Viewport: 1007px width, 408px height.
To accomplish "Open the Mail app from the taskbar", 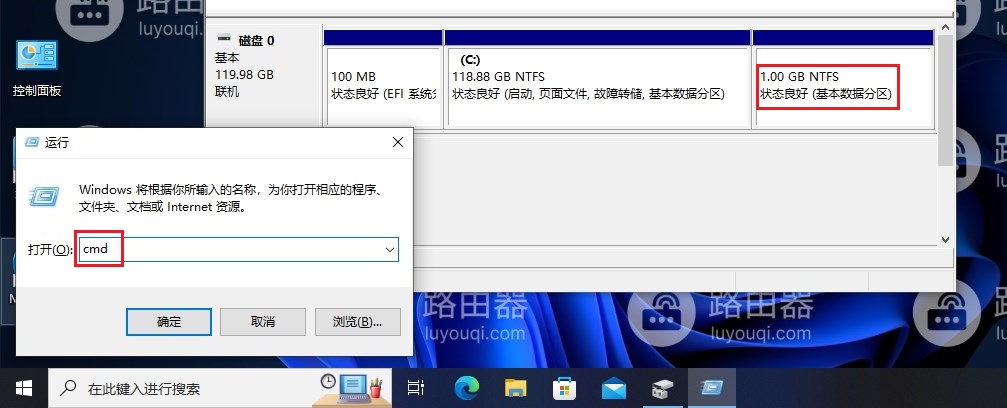I will coord(614,388).
